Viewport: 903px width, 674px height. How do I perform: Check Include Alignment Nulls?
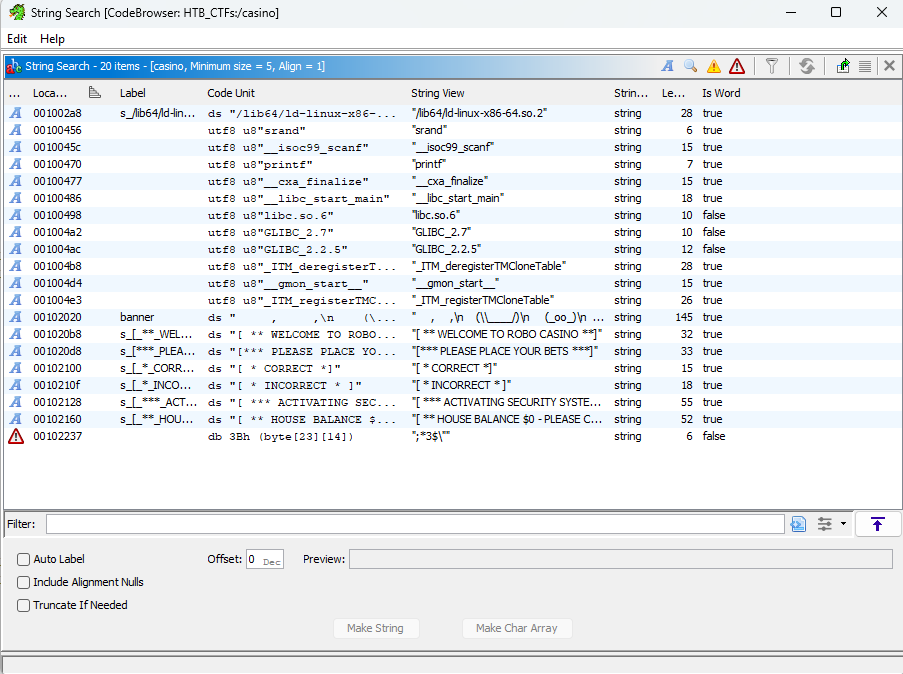(x=24, y=582)
